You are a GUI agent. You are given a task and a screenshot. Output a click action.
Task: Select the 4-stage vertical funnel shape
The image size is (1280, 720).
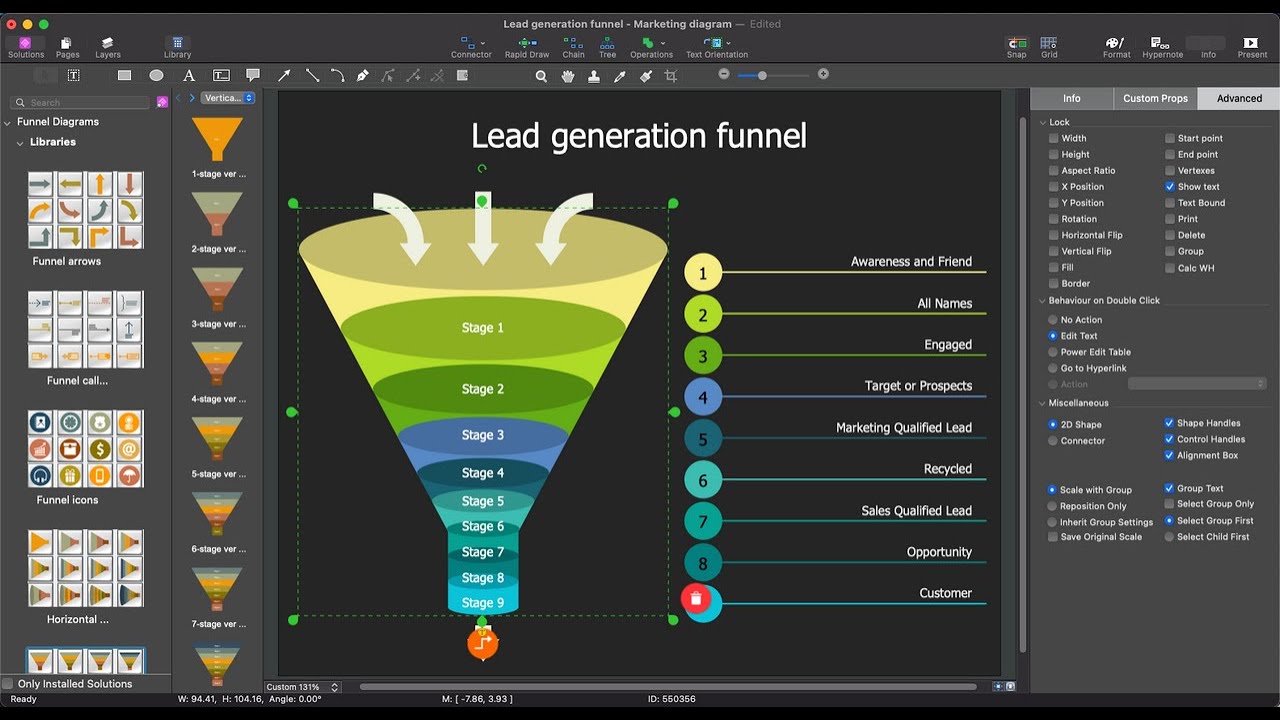pyautogui.click(x=218, y=365)
